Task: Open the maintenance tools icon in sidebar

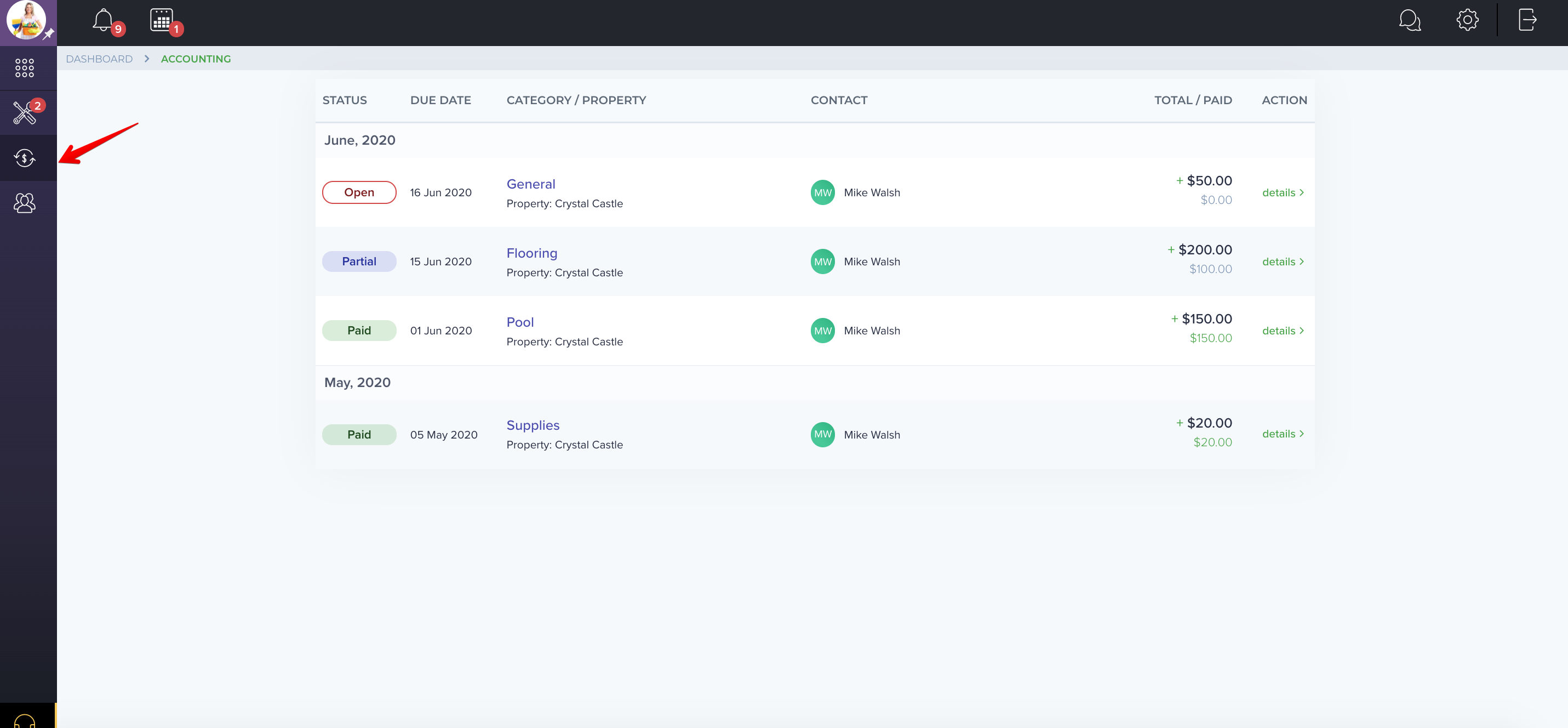Action: [x=24, y=113]
